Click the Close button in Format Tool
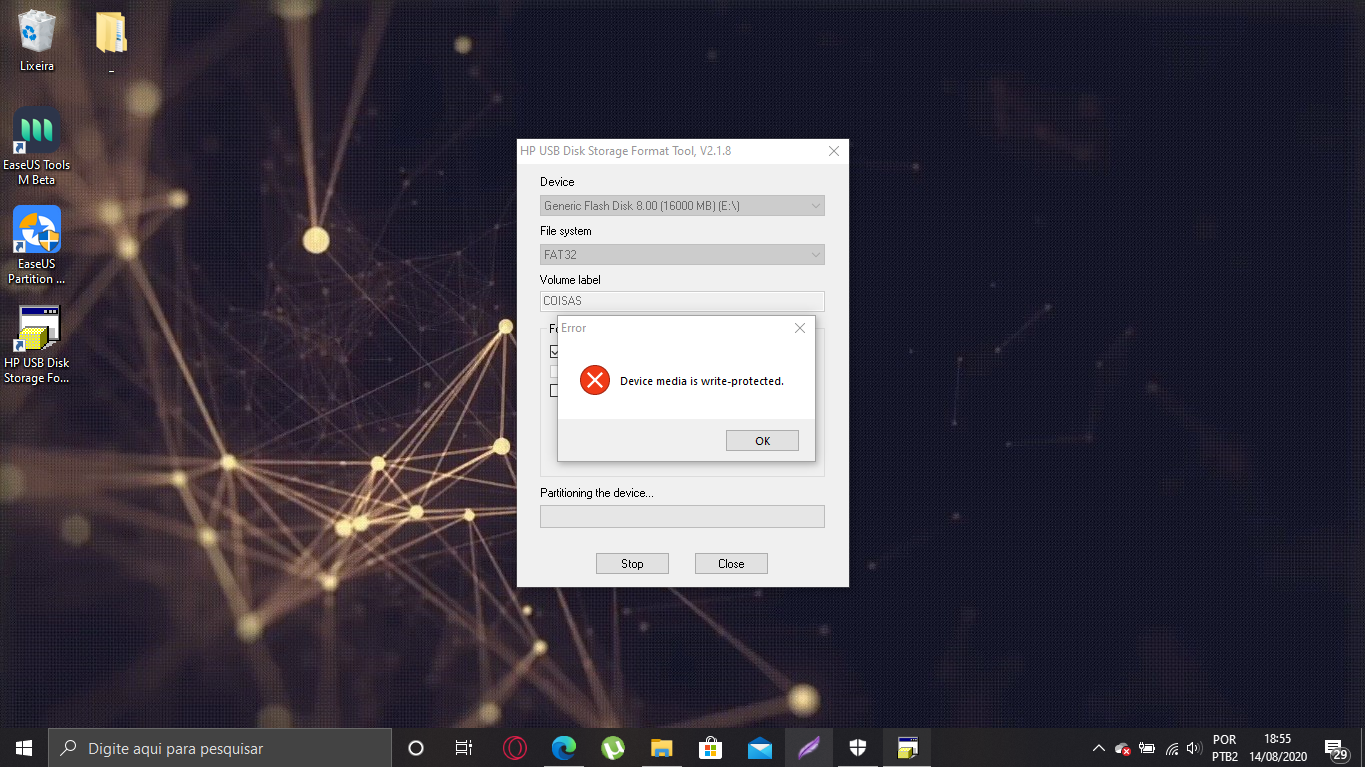1365x767 pixels. coord(731,564)
